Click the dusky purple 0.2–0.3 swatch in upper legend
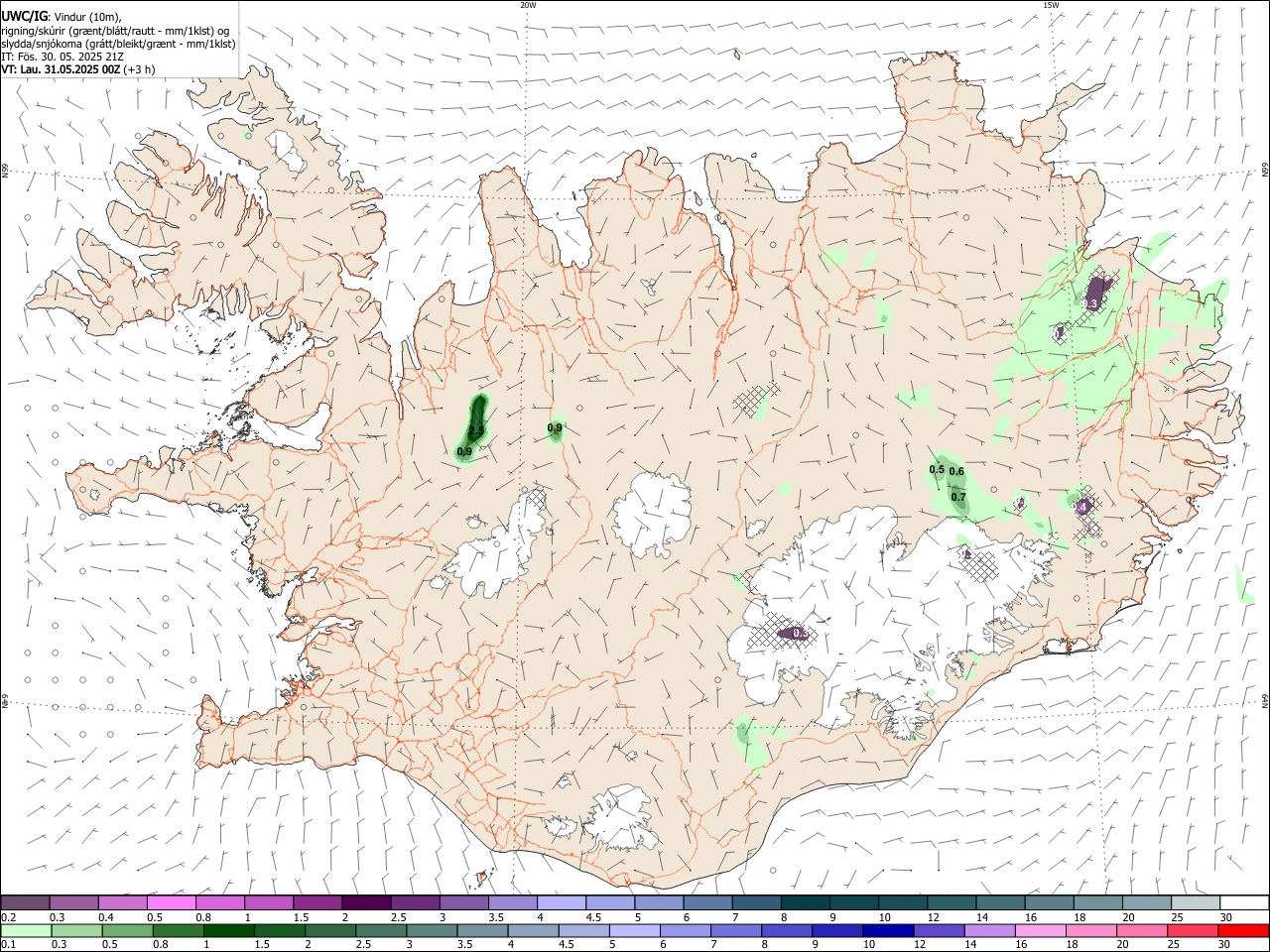1270x952 pixels. [x=26, y=903]
